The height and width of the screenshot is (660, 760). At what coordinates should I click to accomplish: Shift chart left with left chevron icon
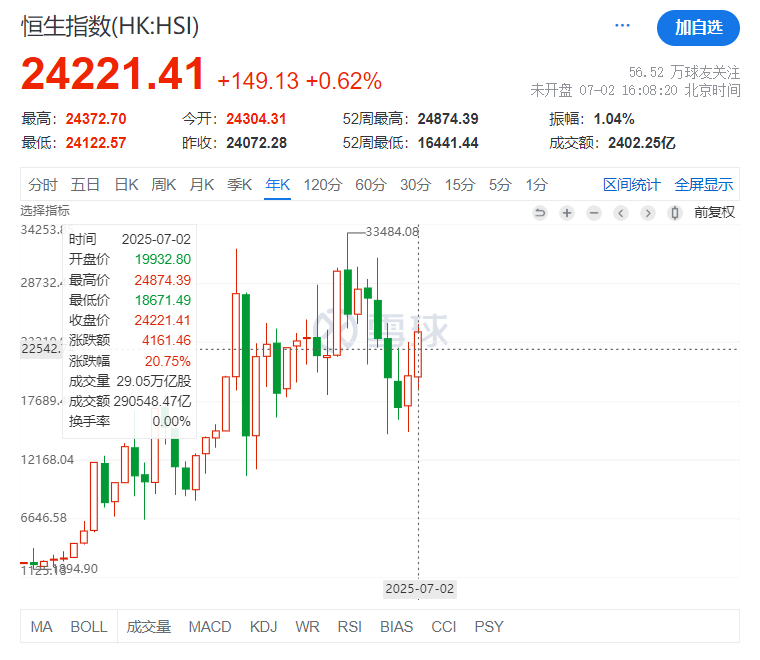pos(621,213)
